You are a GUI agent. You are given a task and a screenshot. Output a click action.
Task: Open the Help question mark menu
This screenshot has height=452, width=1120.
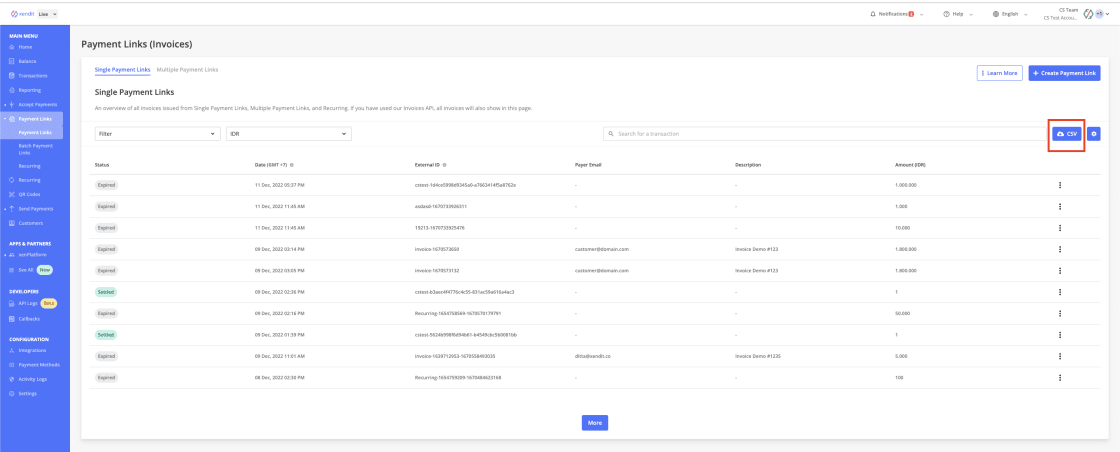click(945, 14)
